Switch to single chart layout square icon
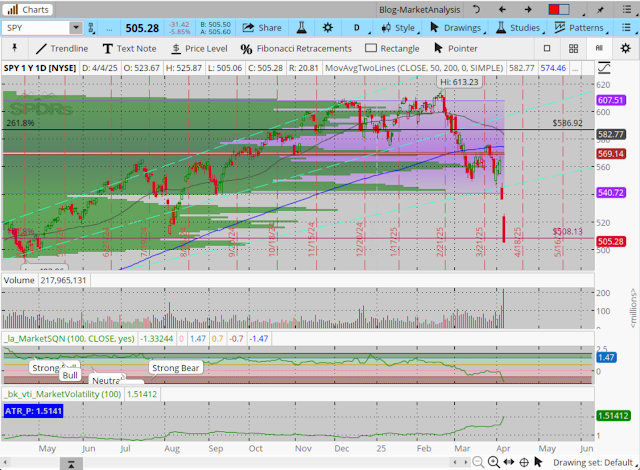640x470 pixels. click(x=547, y=49)
